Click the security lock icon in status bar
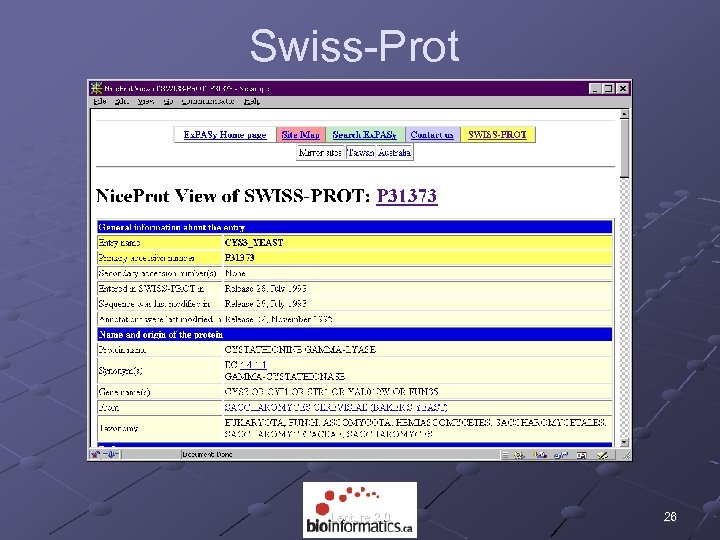The width and height of the screenshot is (720, 540). click(96, 455)
